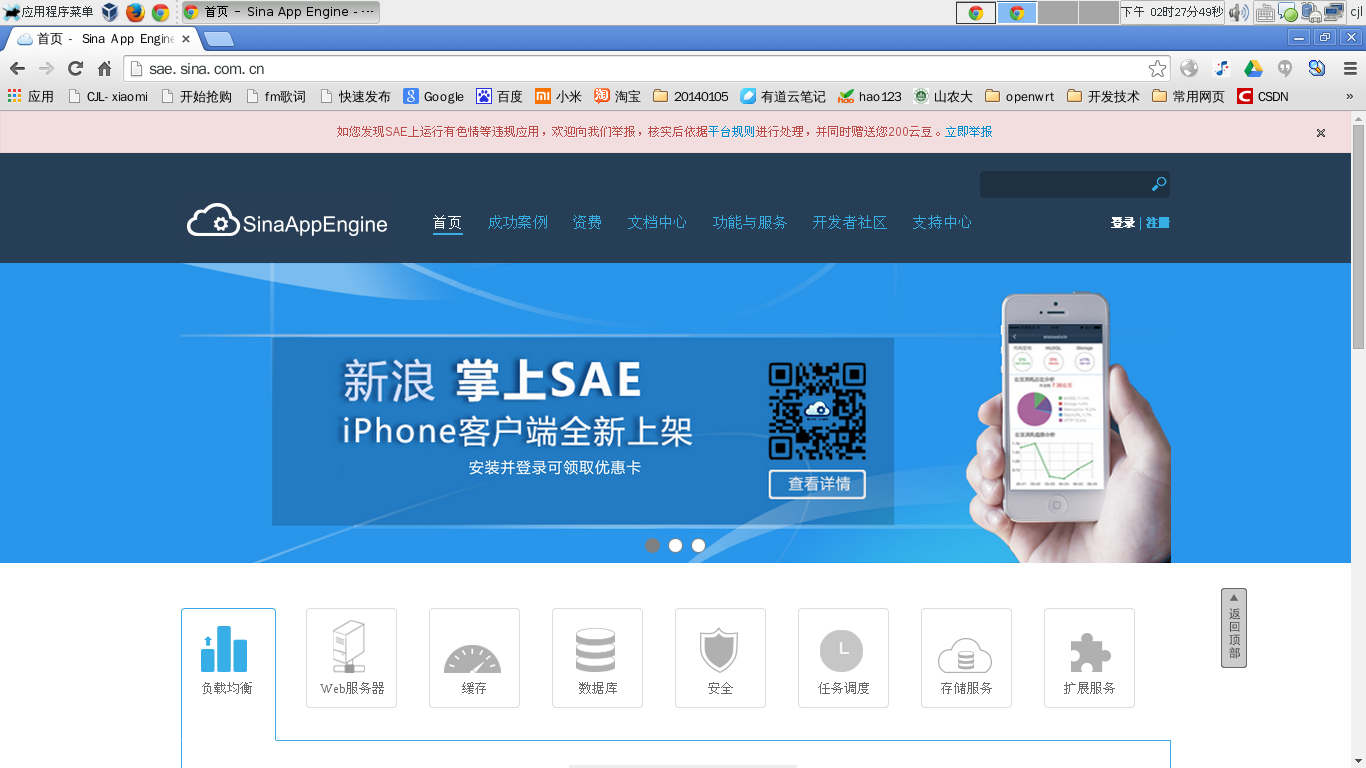Go to 文档中心 in navigation
The height and width of the screenshot is (768, 1366).
coord(657,222)
